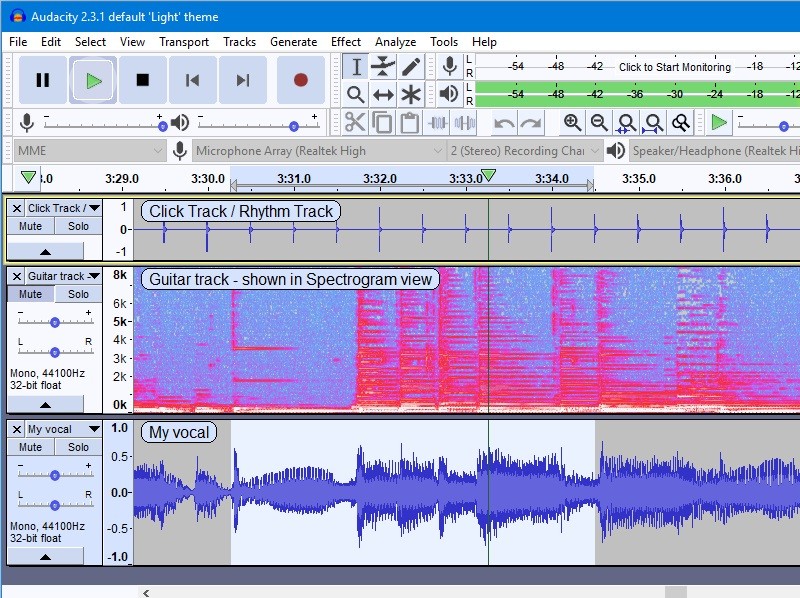Open the Analyze menu
The width and height of the screenshot is (800, 598).
pyautogui.click(x=395, y=42)
